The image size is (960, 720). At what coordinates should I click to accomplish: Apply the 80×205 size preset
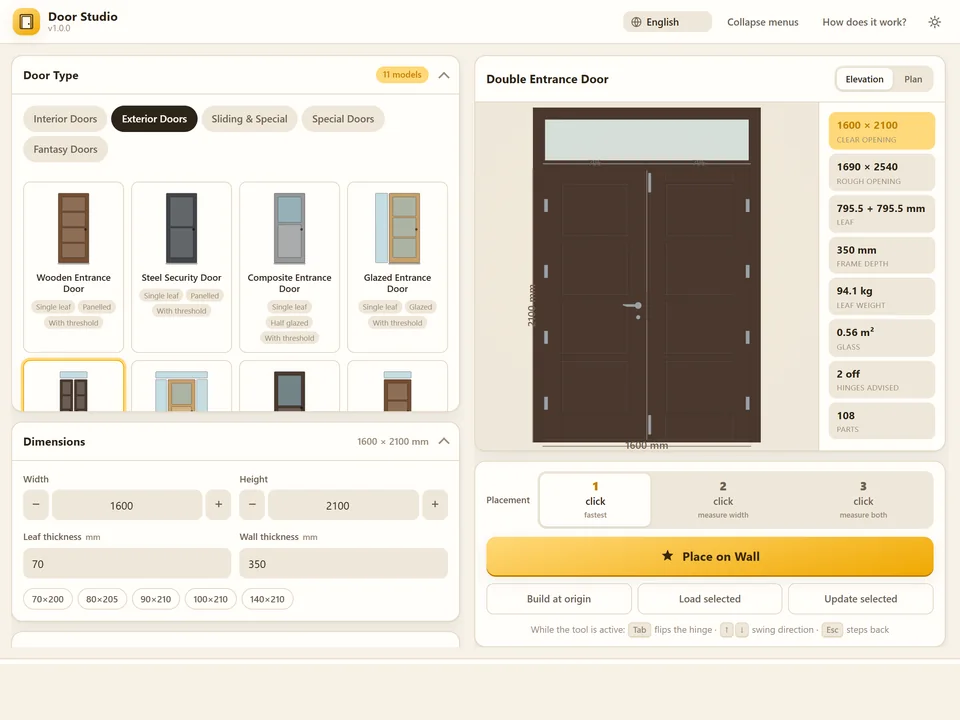[102, 599]
